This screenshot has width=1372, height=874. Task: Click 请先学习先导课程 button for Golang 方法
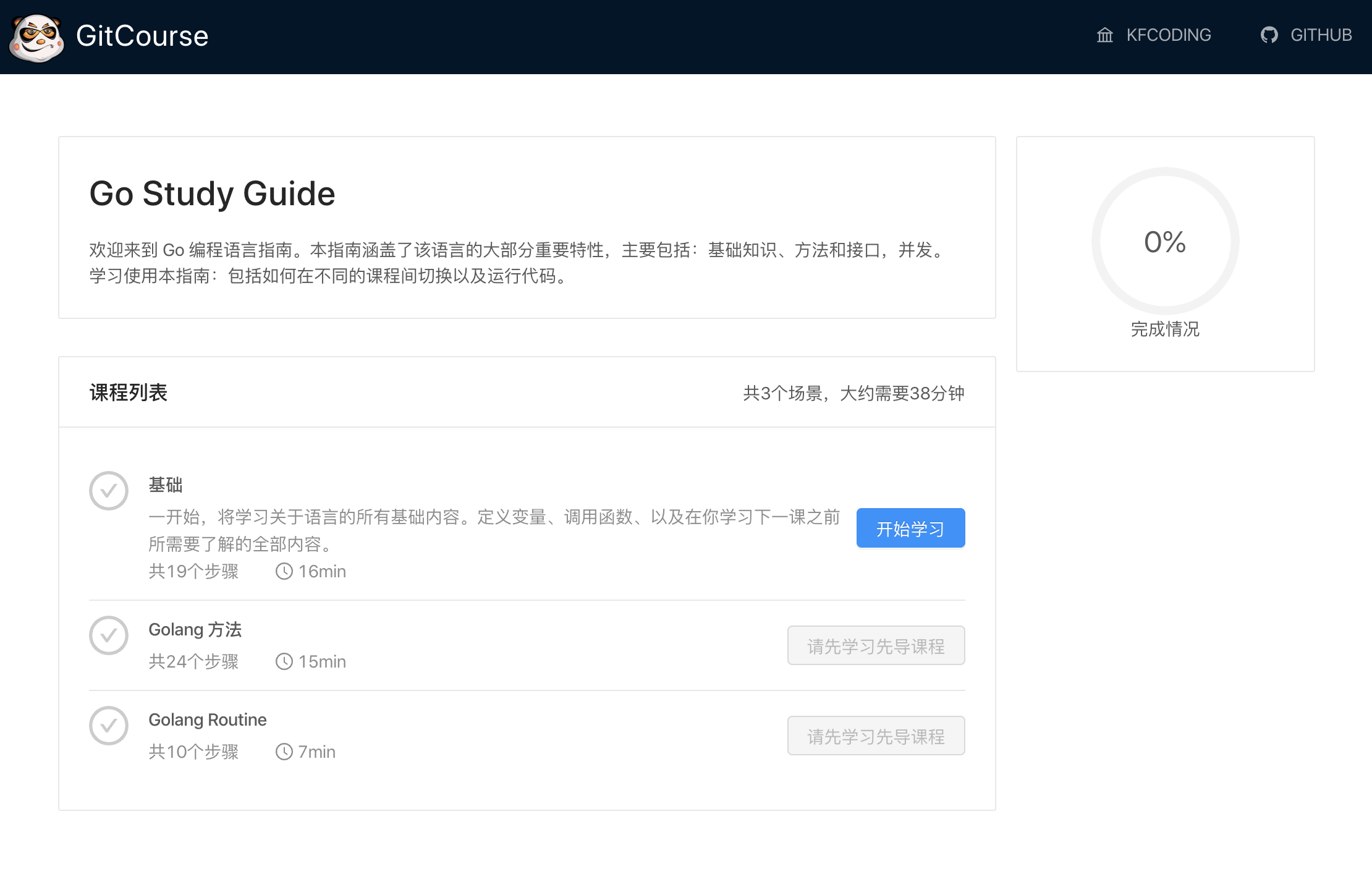876,645
